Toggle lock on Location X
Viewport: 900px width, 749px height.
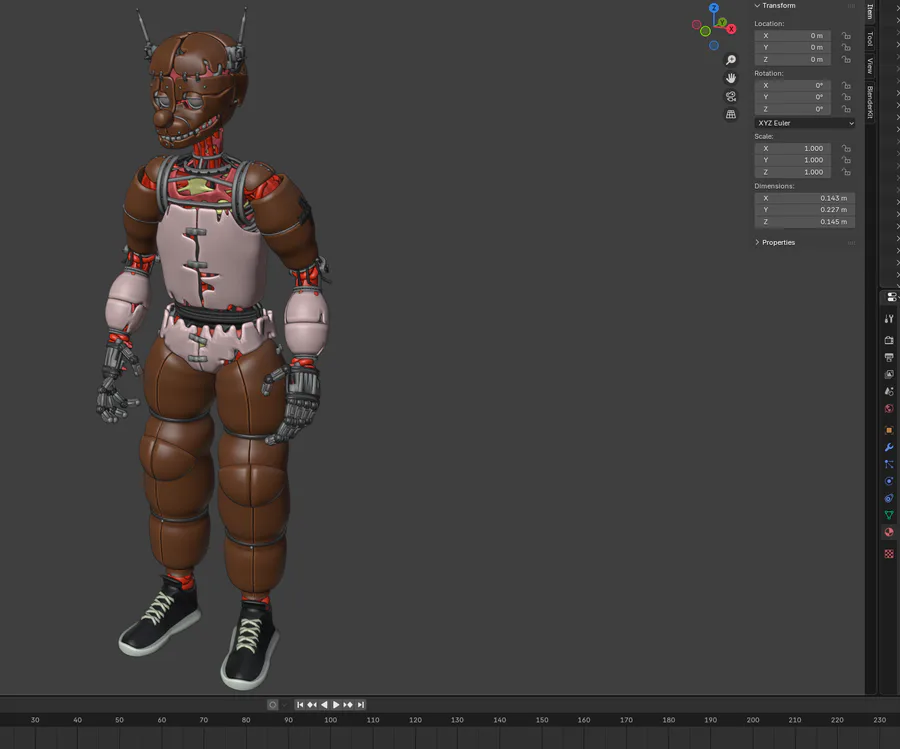846,36
